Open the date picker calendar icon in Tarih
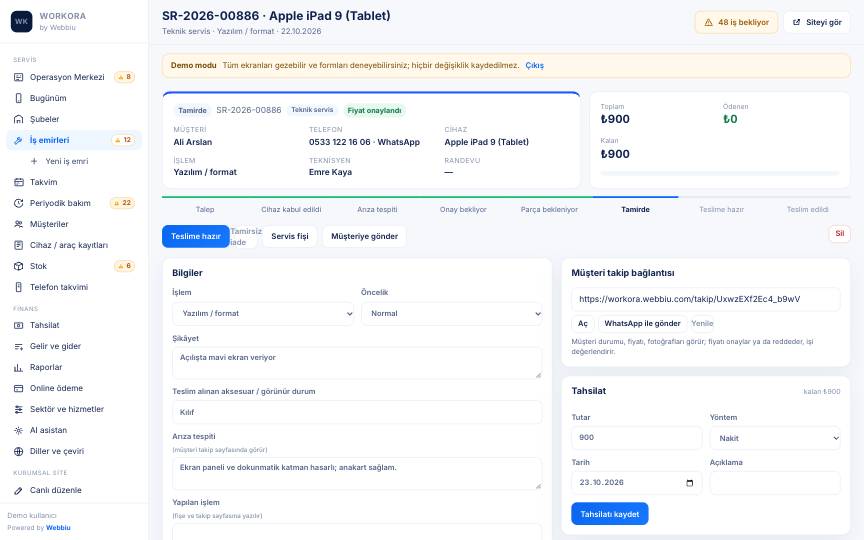The width and height of the screenshot is (864, 540). (x=689, y=483)
